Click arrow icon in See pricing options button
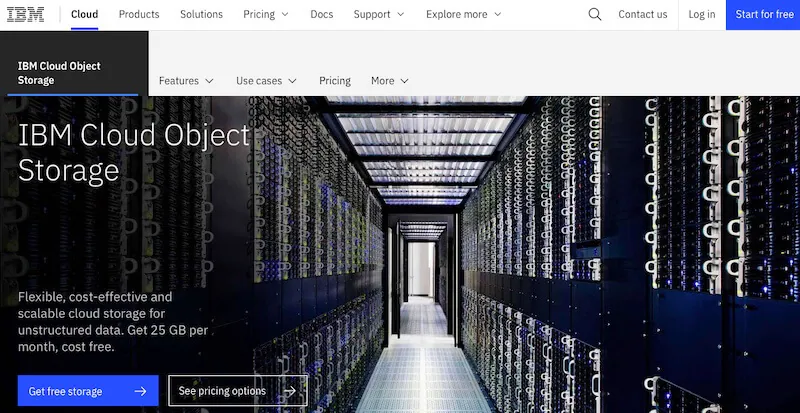The width and height of the screenshot is (800, 413). point(290,392)
